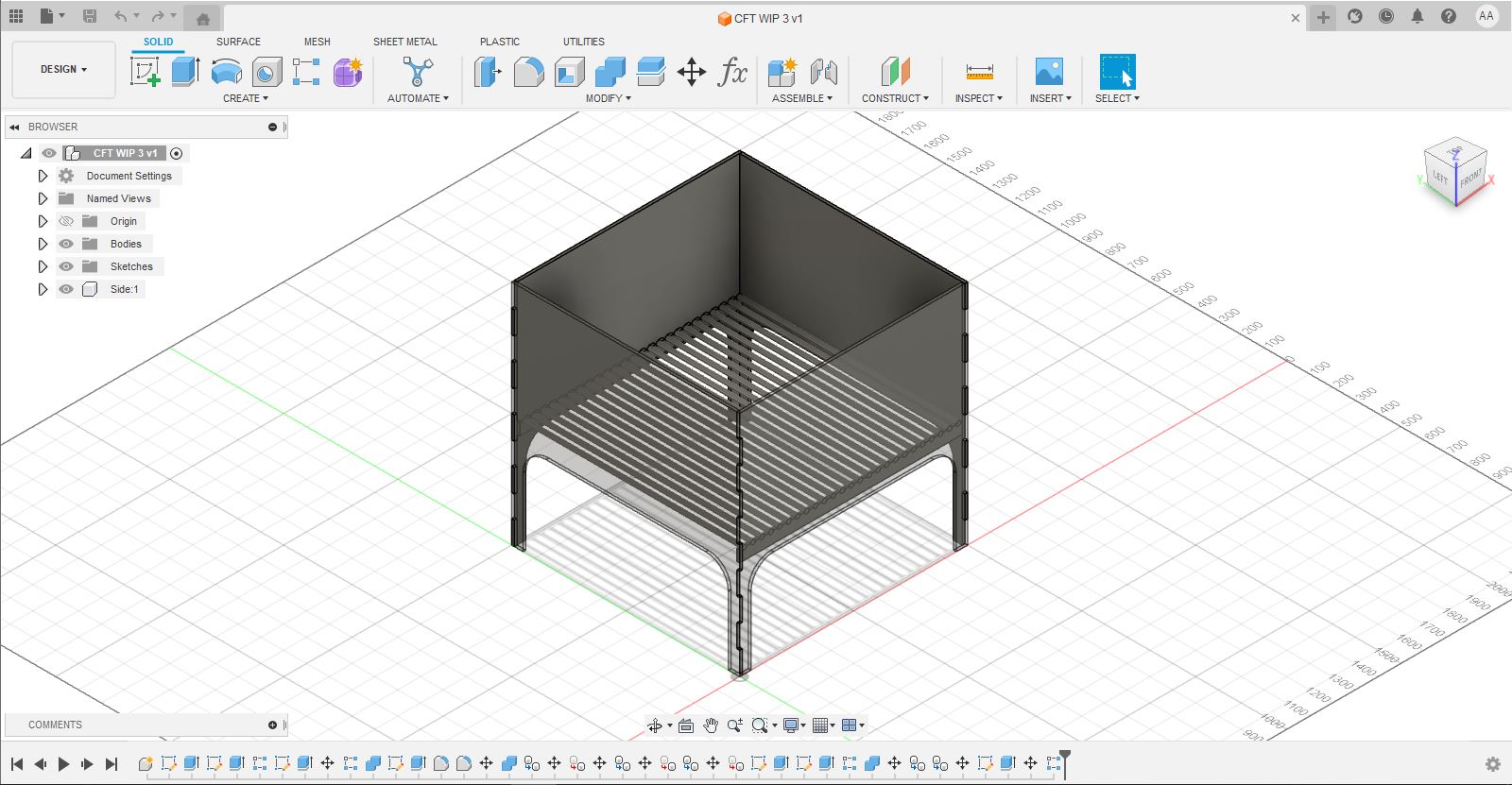Open the Help question mark menu
This screenshot has height=785, width=1512.
1449,16
